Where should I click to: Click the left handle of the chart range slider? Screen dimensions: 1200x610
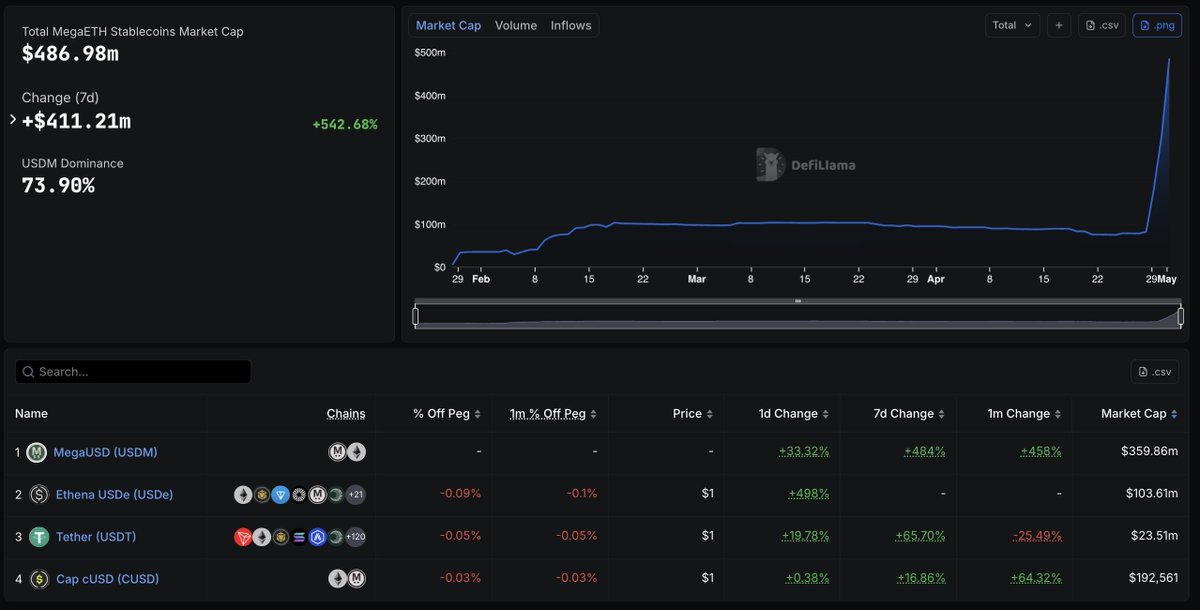(416, 316)
